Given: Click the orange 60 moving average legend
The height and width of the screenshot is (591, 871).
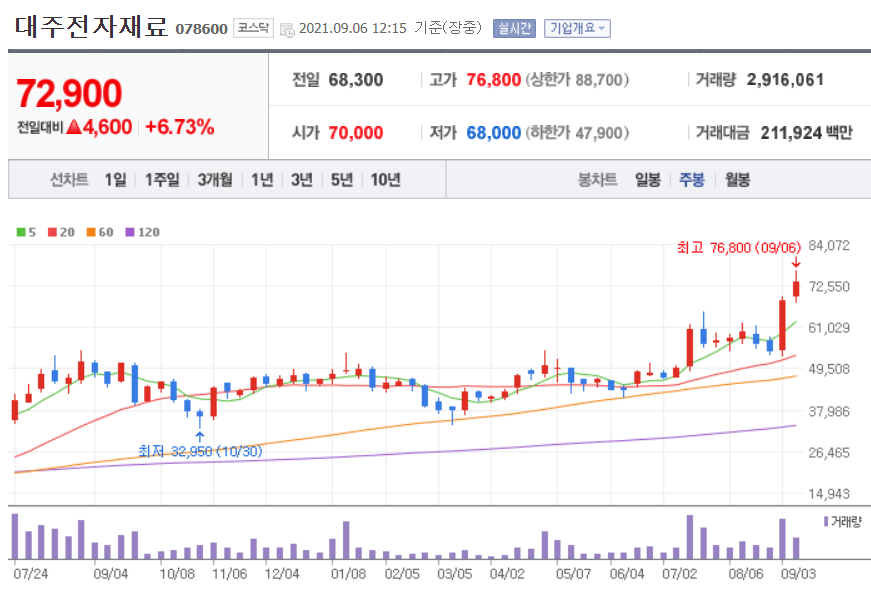Looking at the screenshot, I should click(100, 232).
